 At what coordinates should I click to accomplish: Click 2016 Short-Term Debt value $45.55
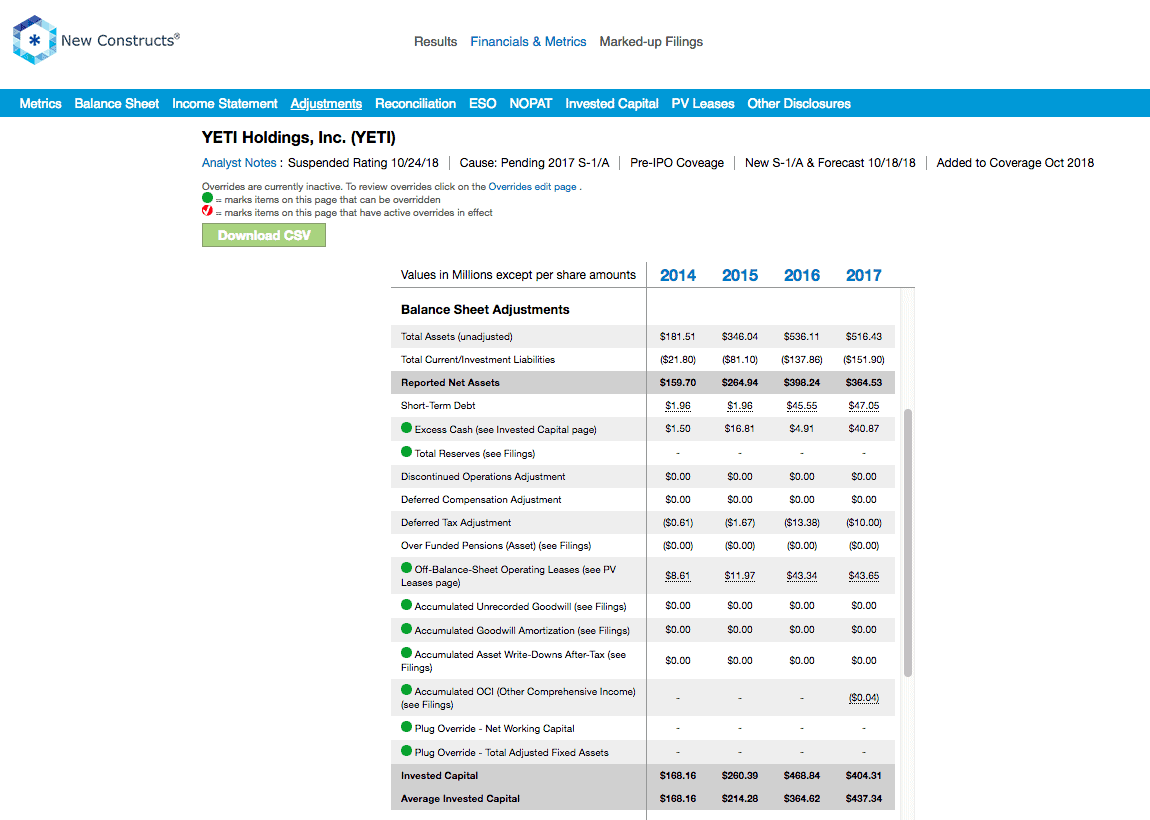(802, 406)
